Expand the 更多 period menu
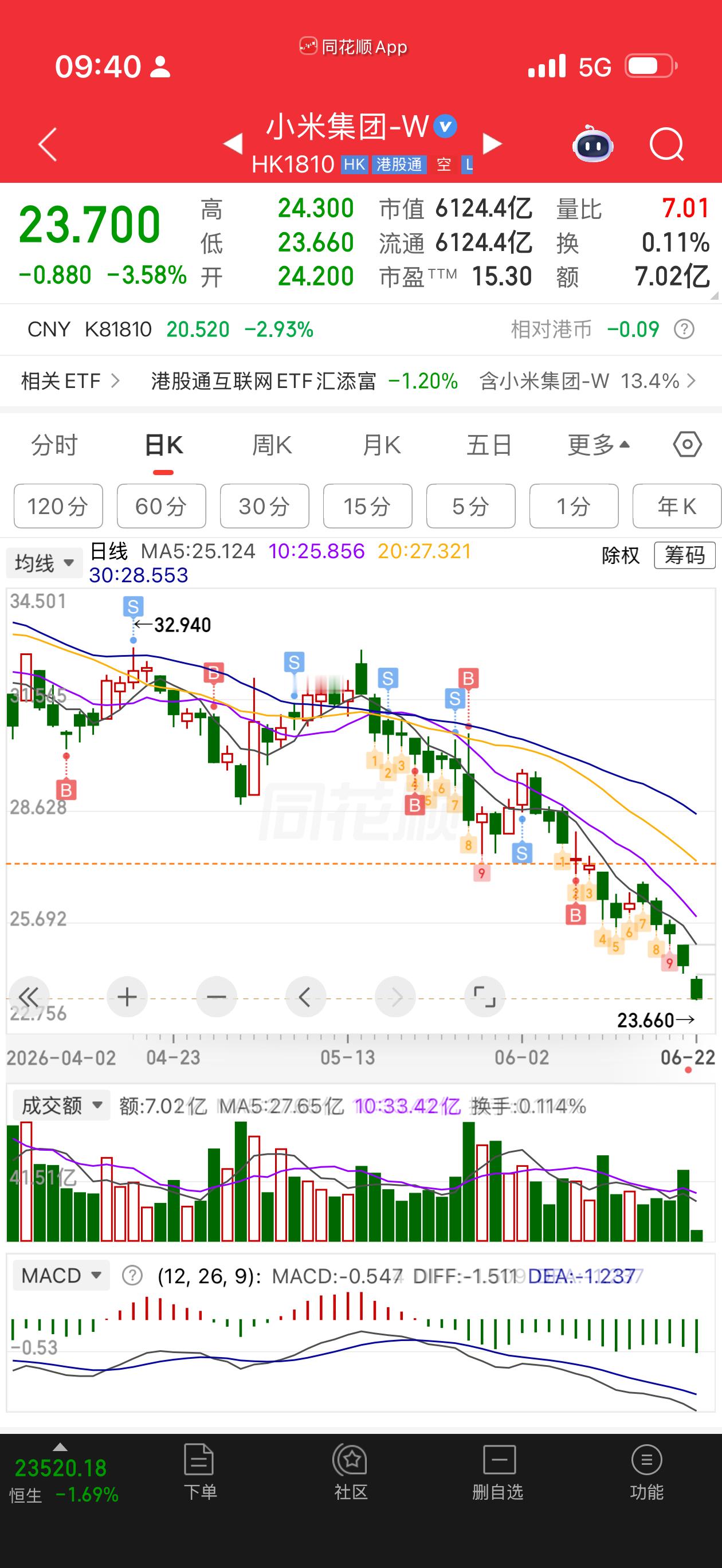This screenshot has height=1568, width=722. [598, 445]
